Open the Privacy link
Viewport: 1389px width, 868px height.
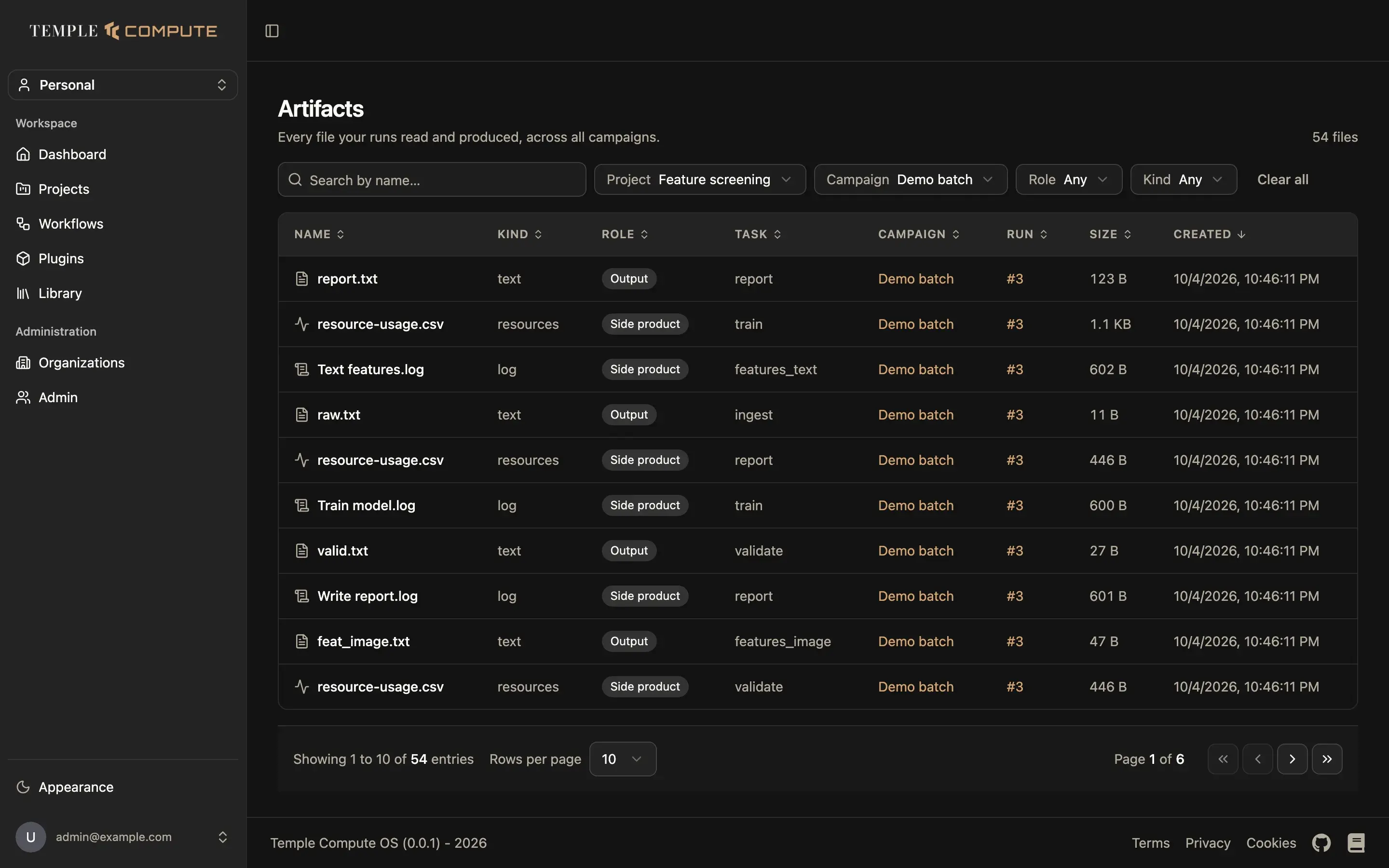1208,843
